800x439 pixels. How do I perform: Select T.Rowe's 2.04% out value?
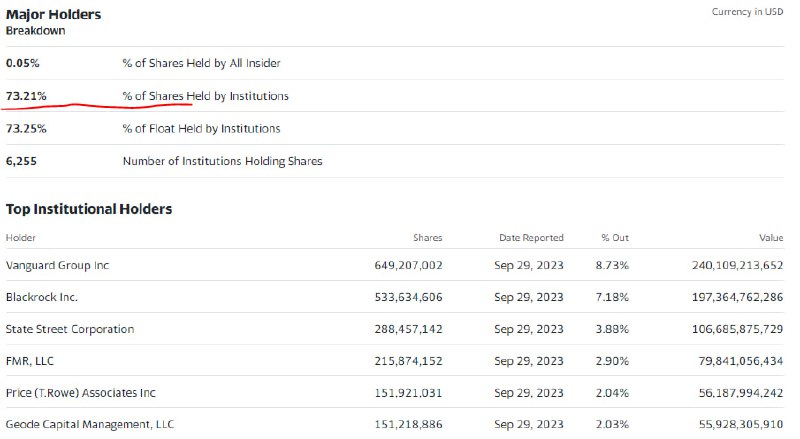[612, 393]
